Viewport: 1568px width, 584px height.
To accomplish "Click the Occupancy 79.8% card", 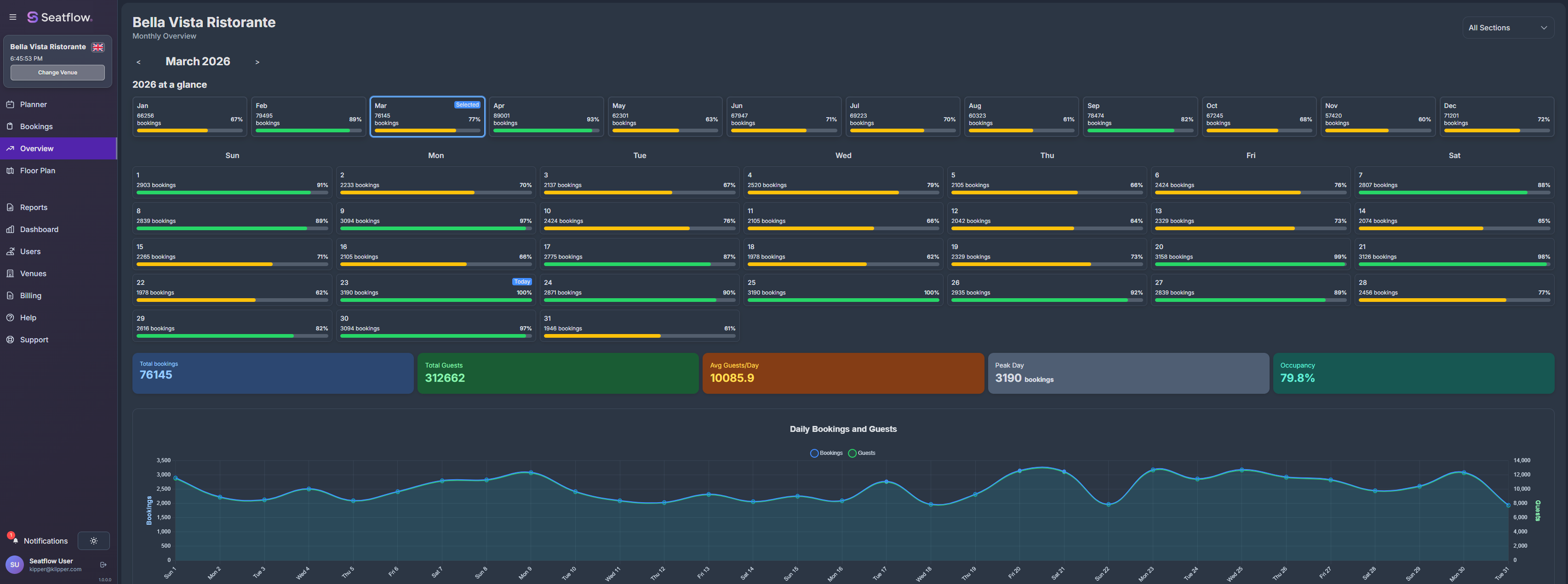I will point(1413,374).
